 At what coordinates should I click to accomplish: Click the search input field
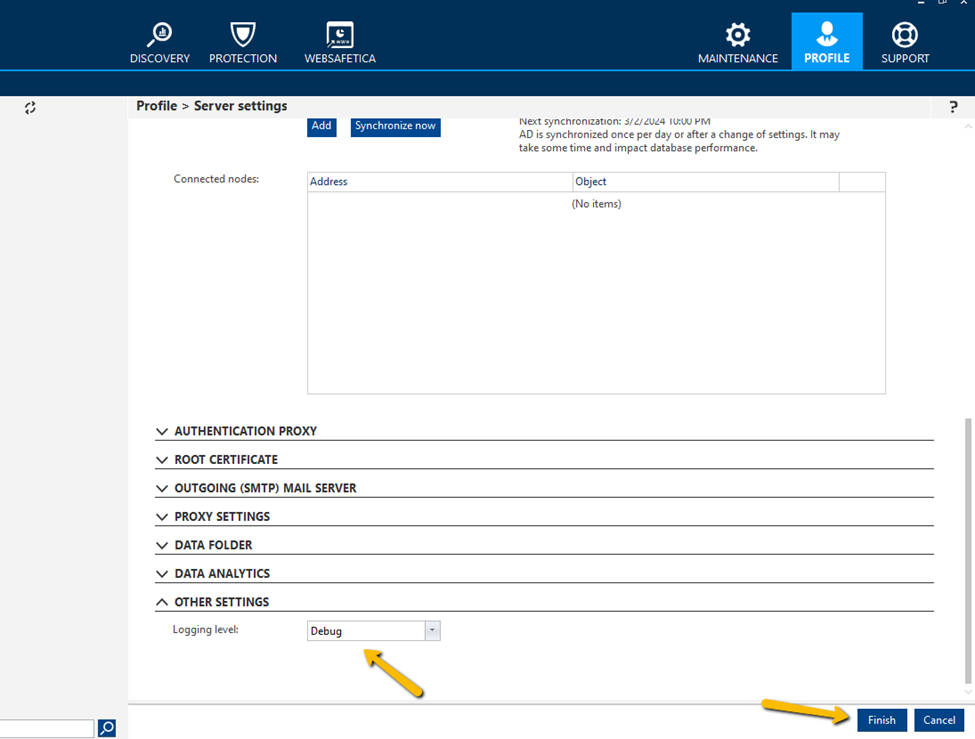coord(46,728)
